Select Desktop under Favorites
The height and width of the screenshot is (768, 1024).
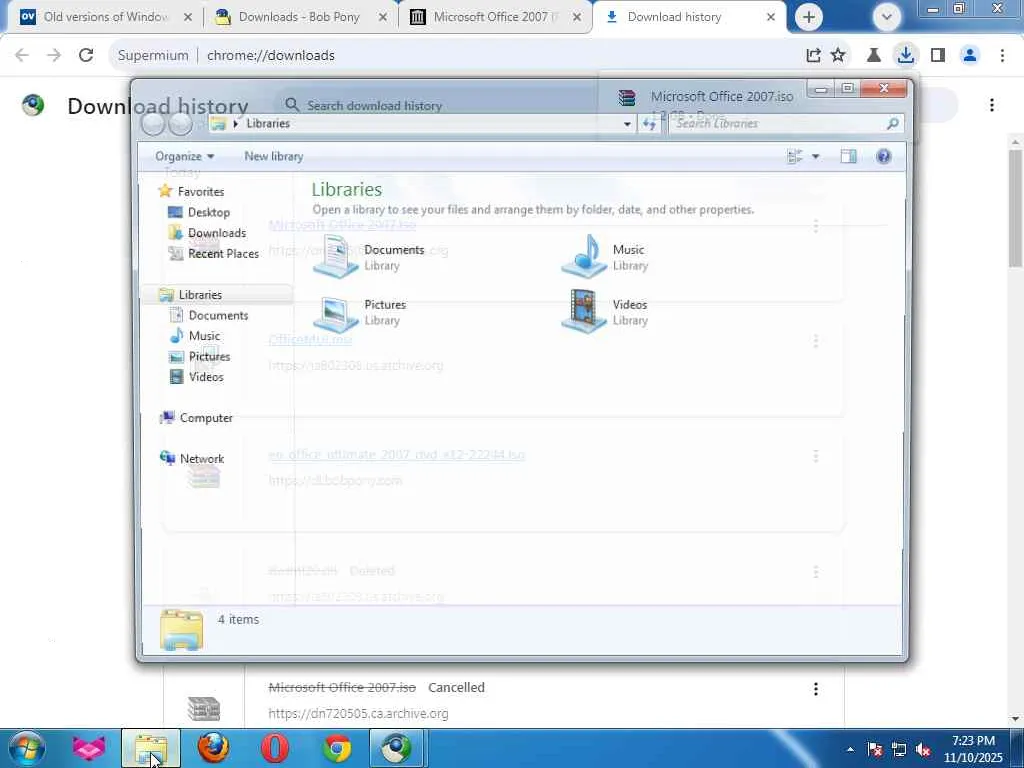click(x=208, y=212)
